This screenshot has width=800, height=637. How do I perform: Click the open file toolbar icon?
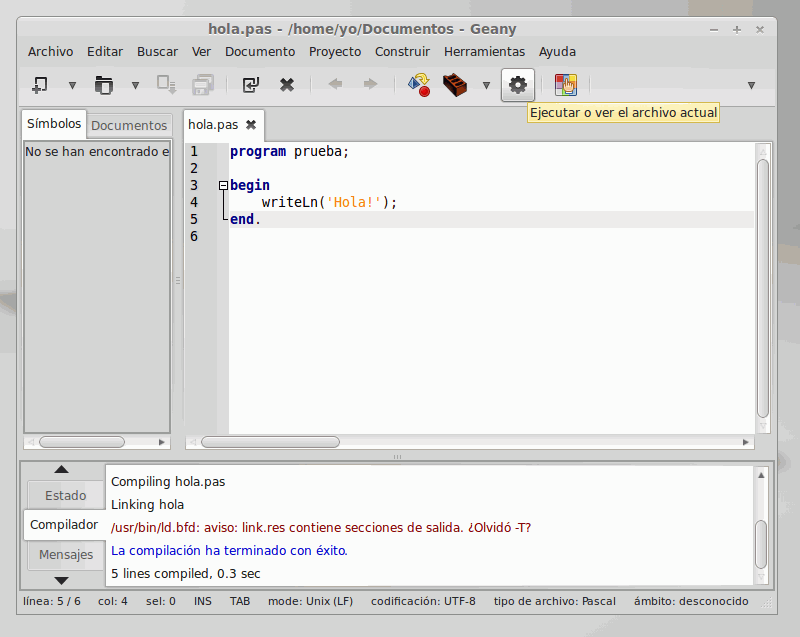tap(104, 85)
